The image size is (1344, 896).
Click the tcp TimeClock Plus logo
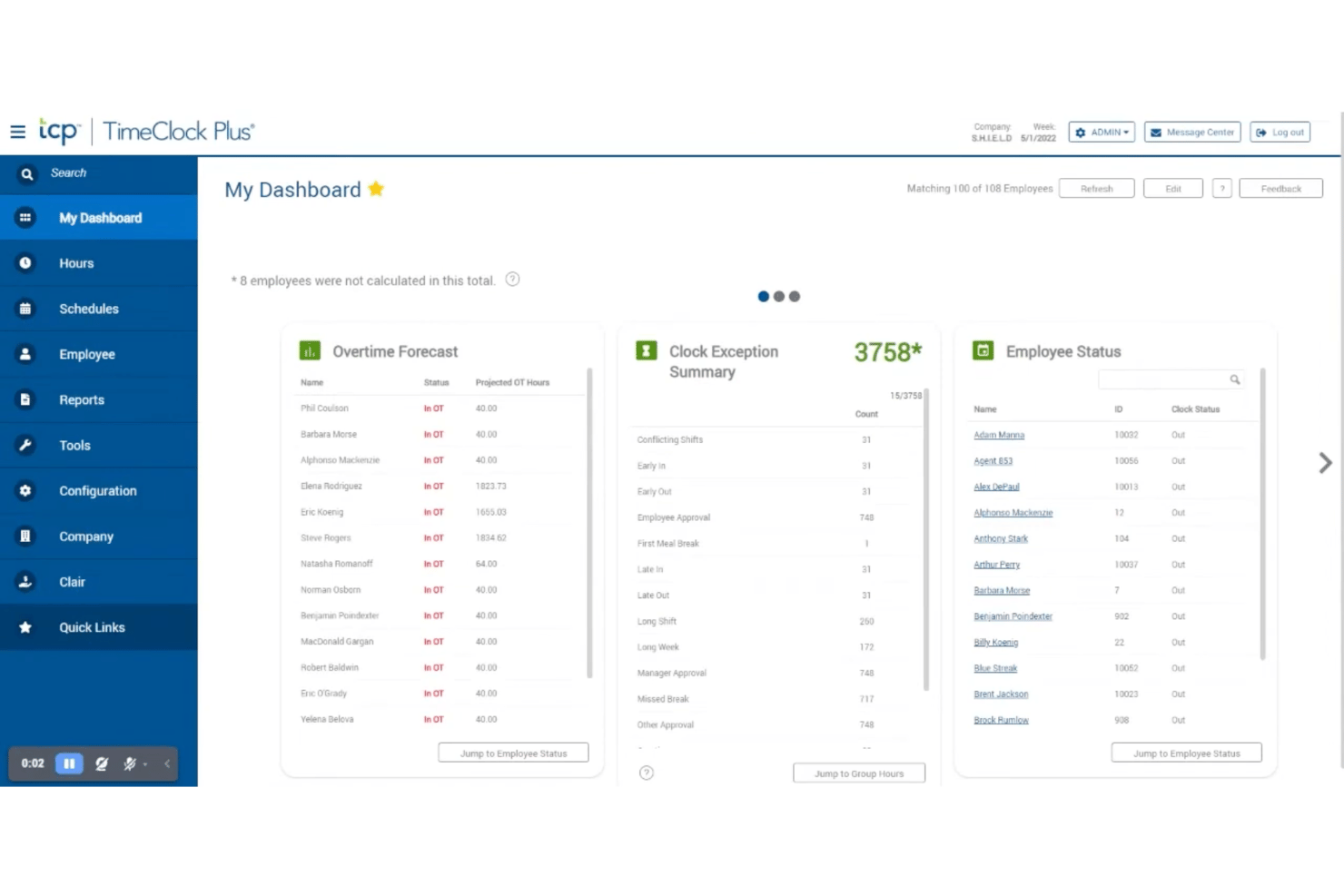pos(147,132)
